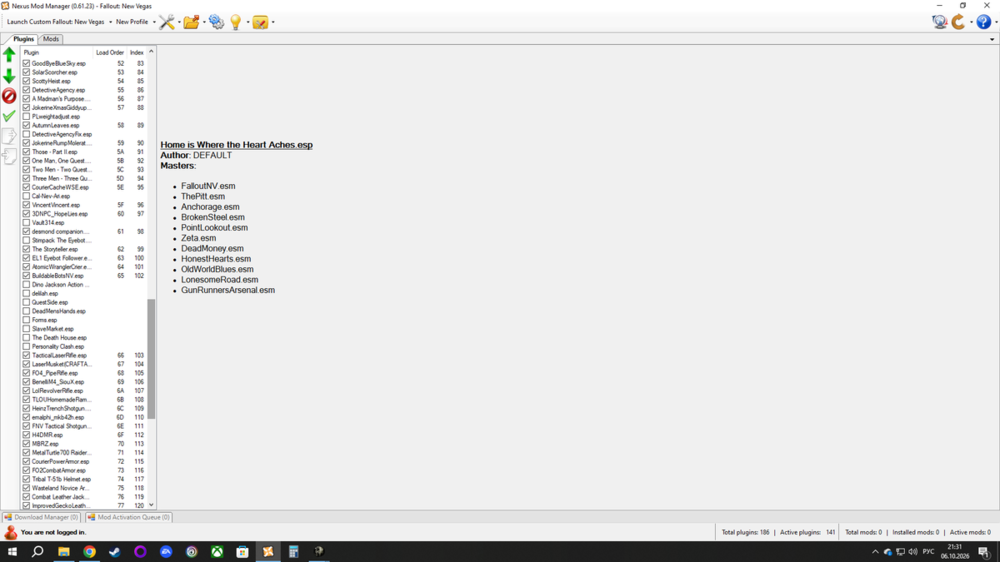Open the Mod Activation Queue (0) tab
The height and width of the screenshot is (562, 1000).
[129, 517]
